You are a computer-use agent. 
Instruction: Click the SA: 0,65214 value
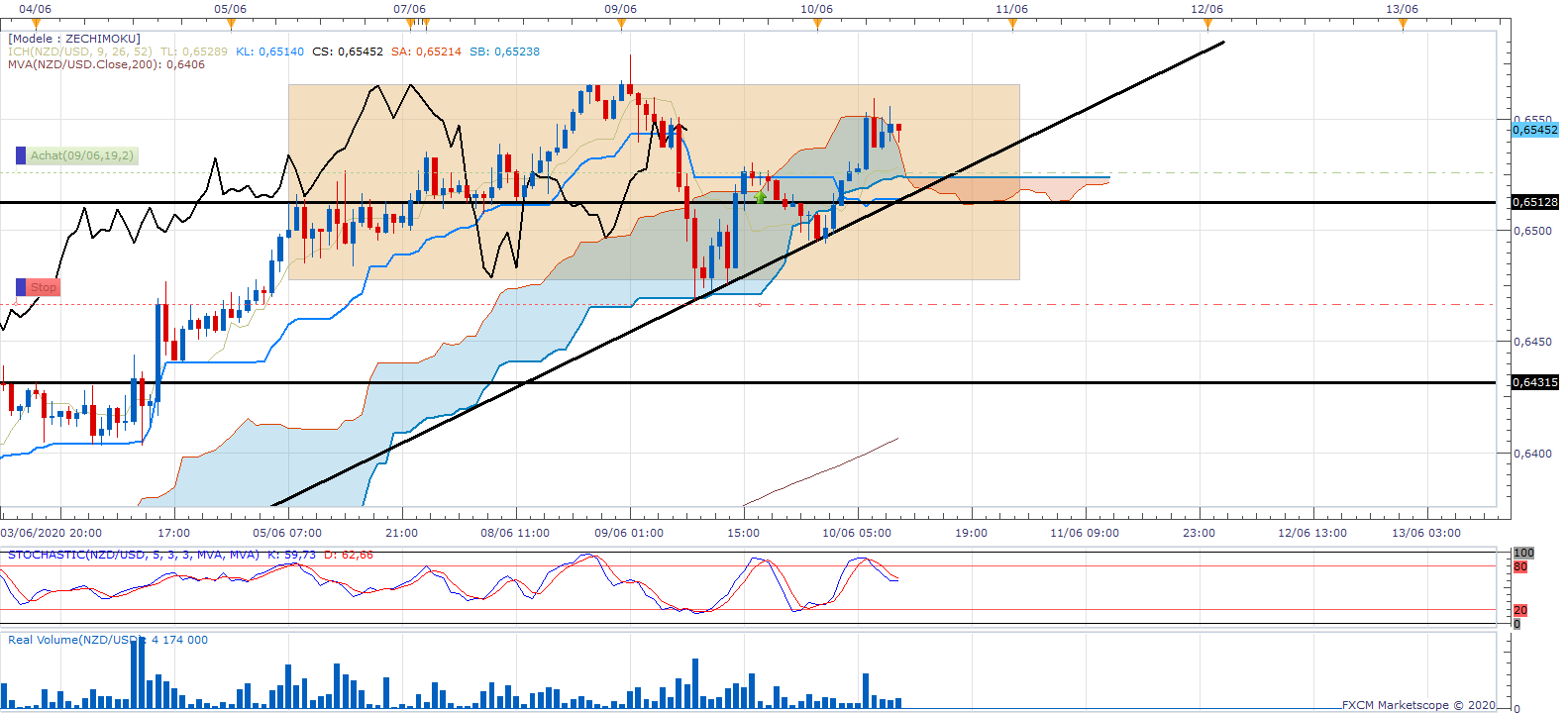(x=426, y=51)
